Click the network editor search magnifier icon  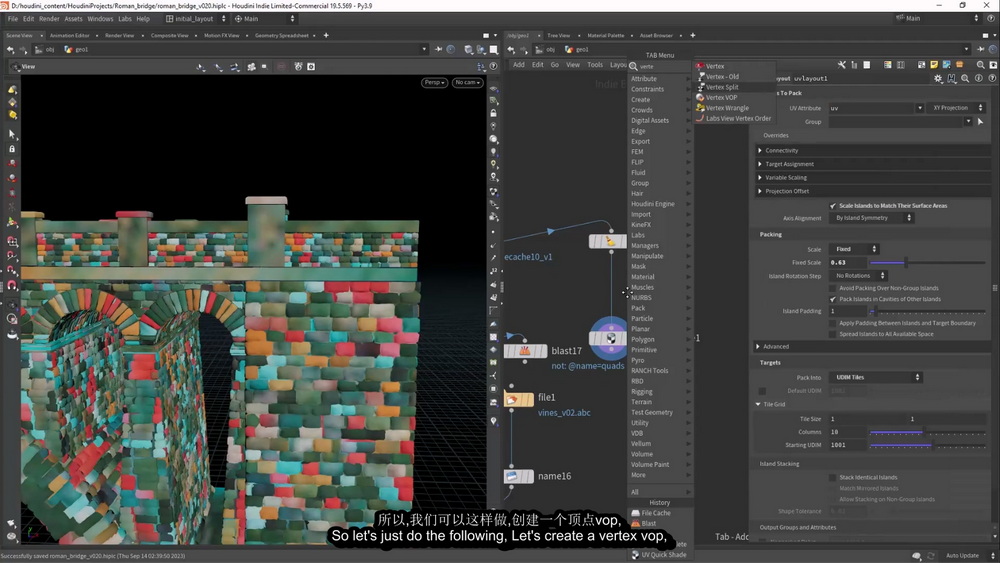[980, 65]
